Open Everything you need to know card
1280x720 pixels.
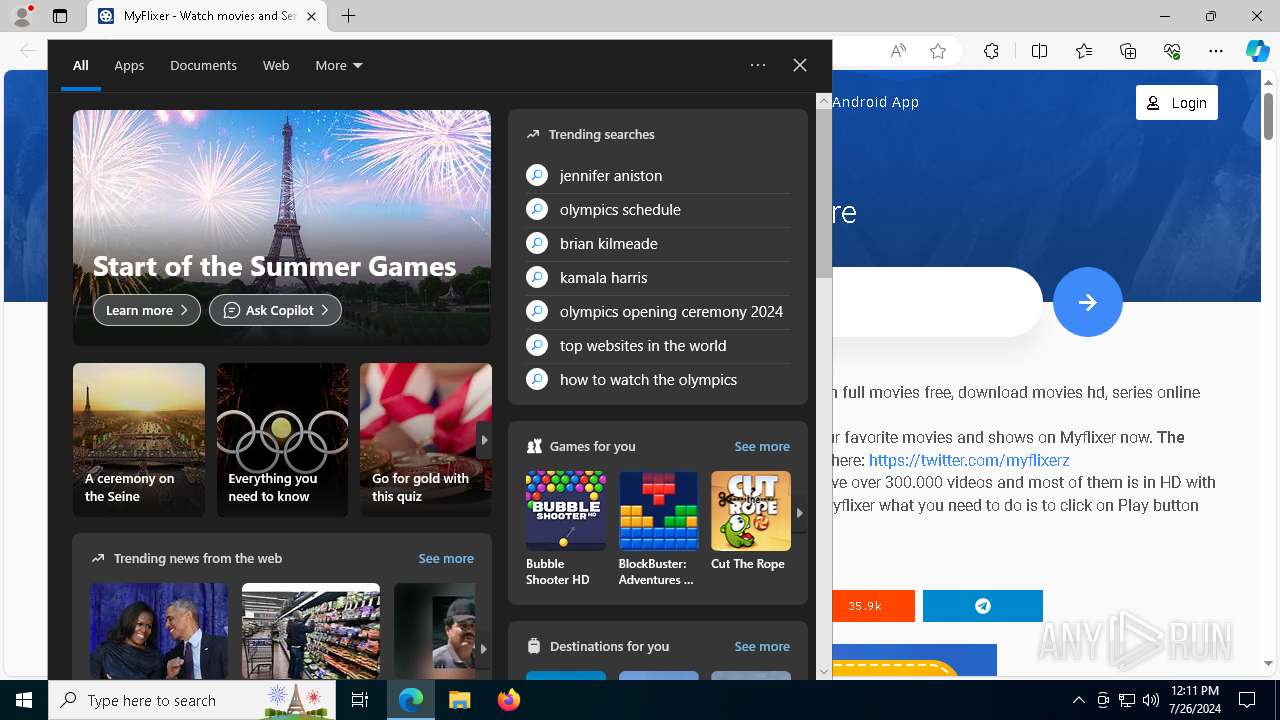283,440
